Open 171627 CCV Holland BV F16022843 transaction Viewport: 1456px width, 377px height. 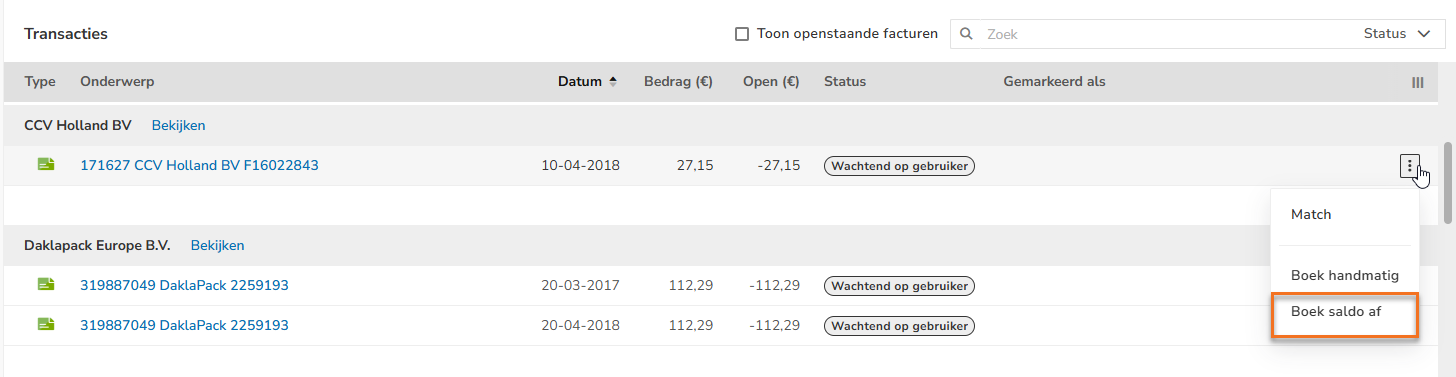click(199, 166)
